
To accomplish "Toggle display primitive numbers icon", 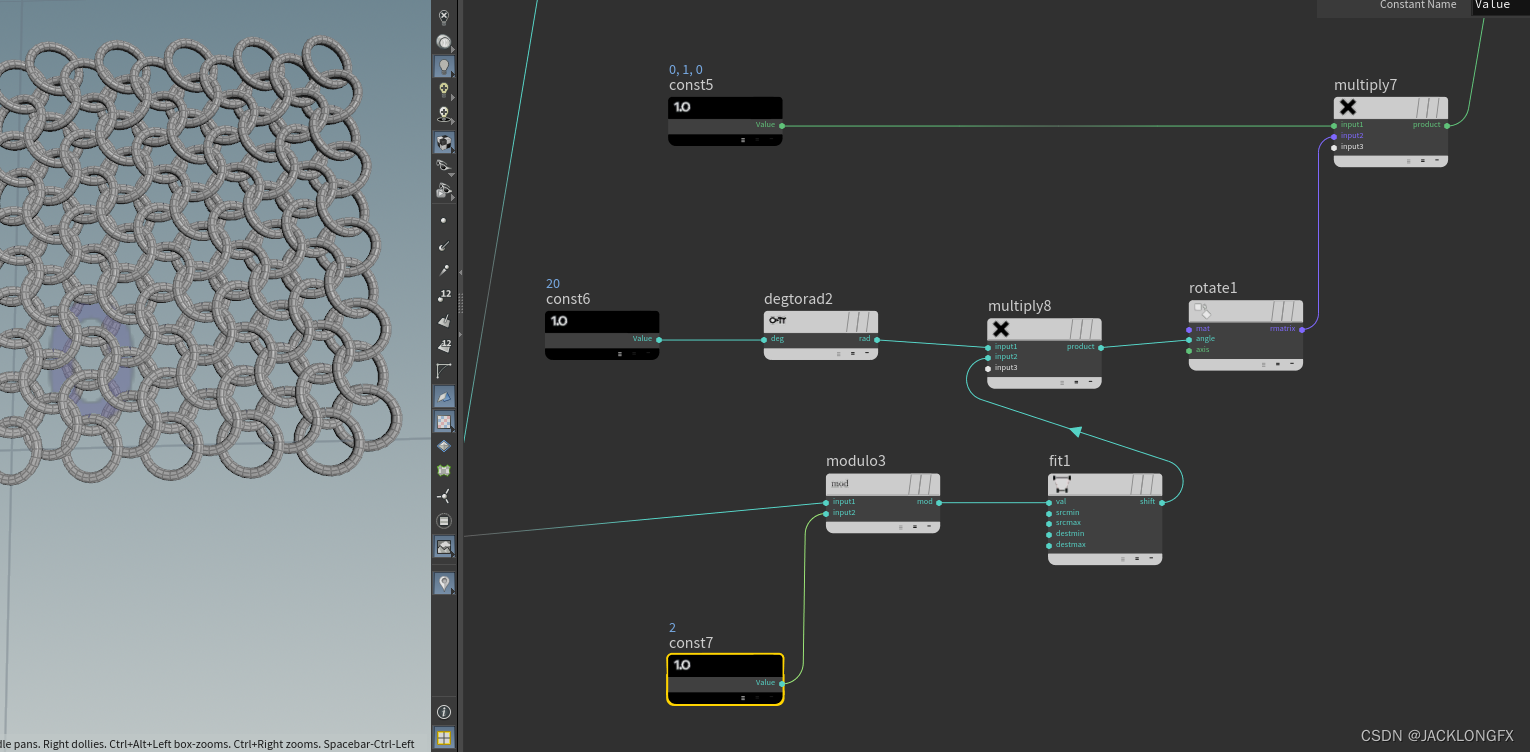I will tap(444, 346).
